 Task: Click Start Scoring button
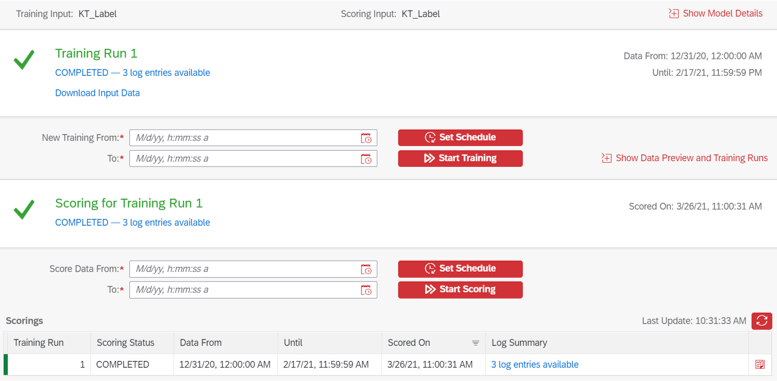(460, 290)
